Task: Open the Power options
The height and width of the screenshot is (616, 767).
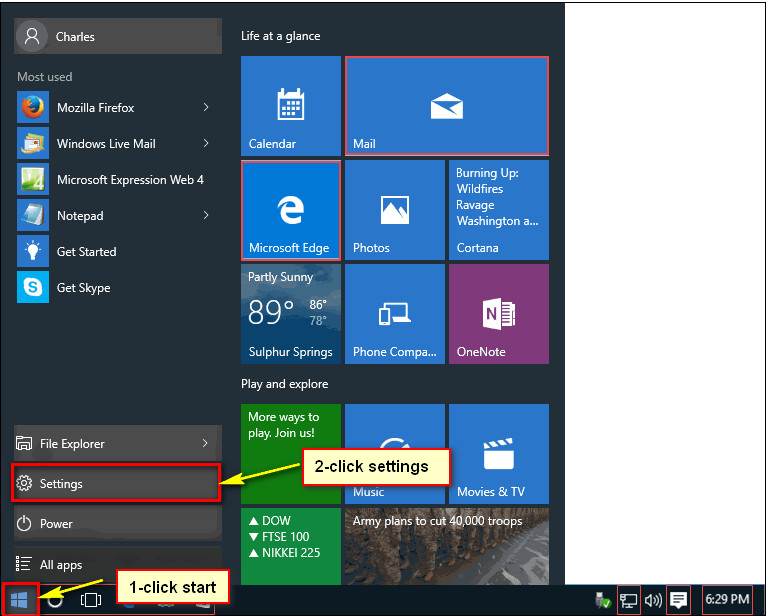Action: [x=118, y=524]
